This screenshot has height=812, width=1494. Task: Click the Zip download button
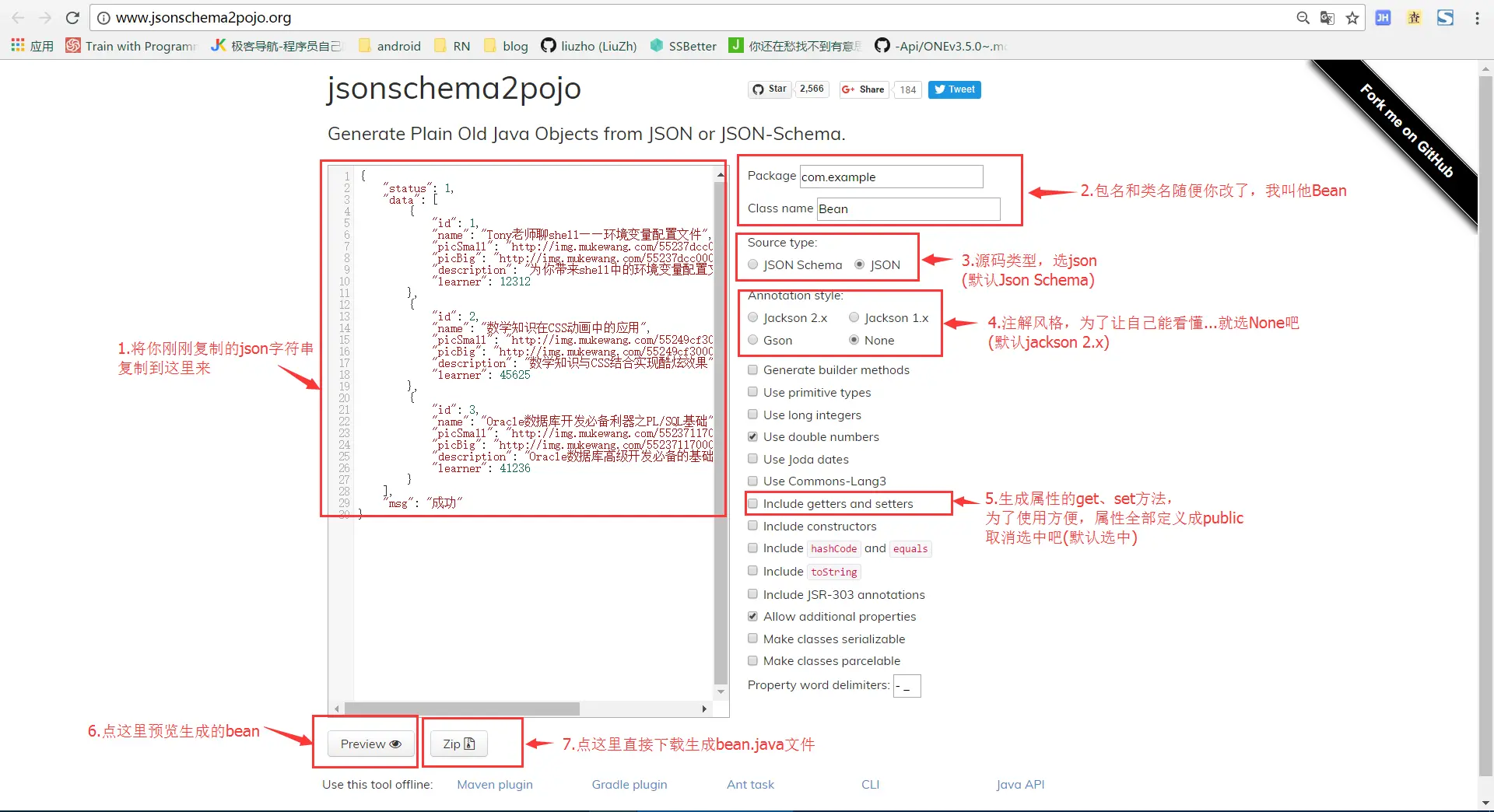[x=459, y=744]
